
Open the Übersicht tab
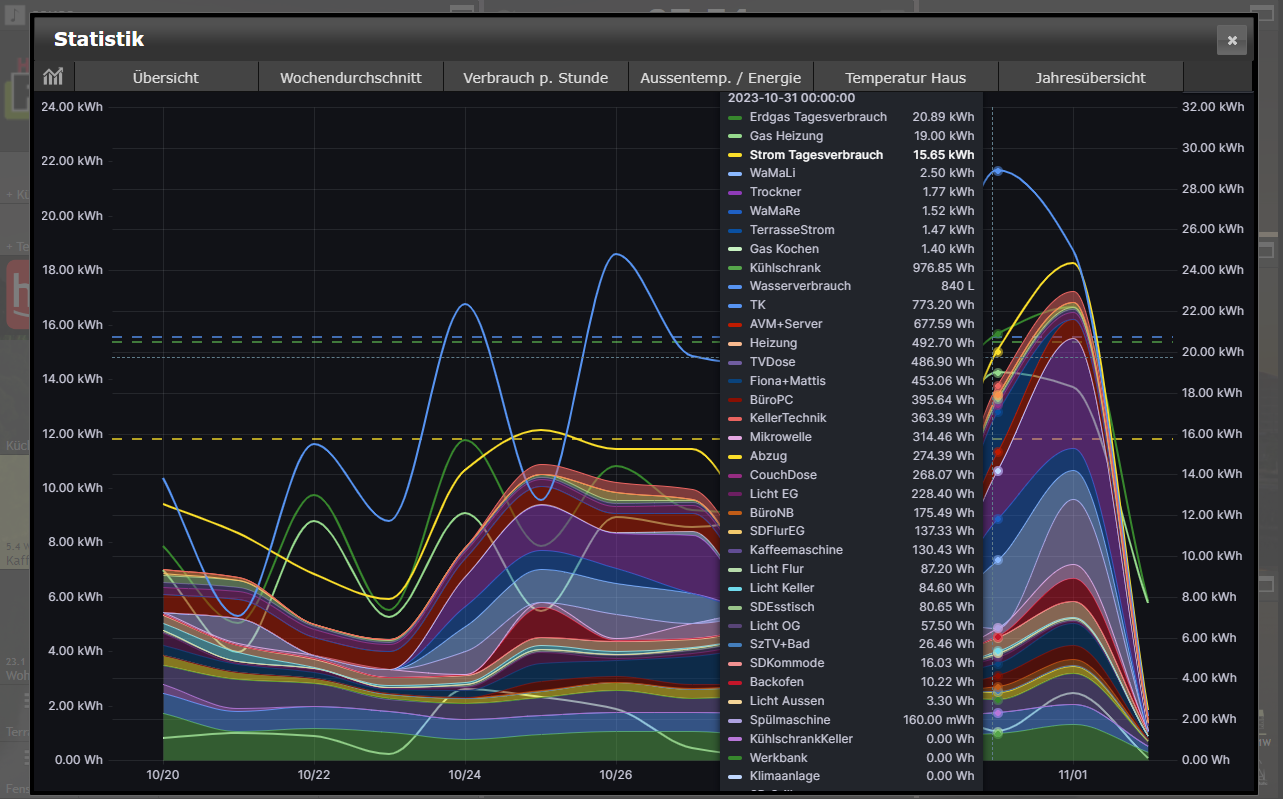166,77
